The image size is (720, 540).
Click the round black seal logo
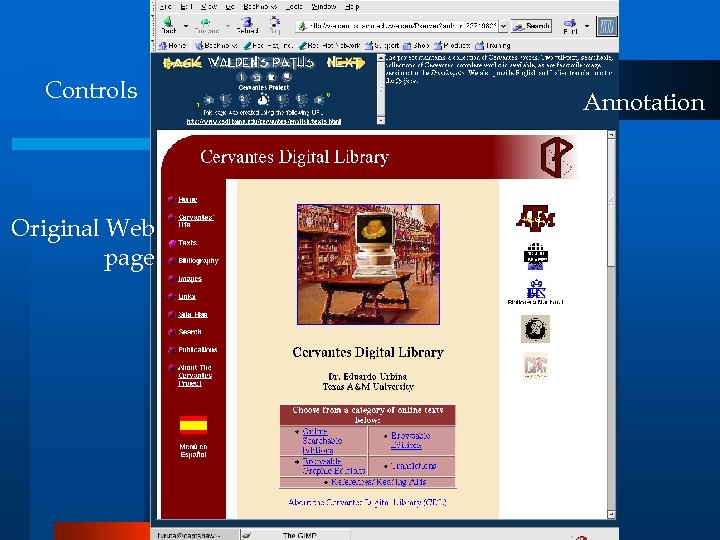(x=535, y=329)
